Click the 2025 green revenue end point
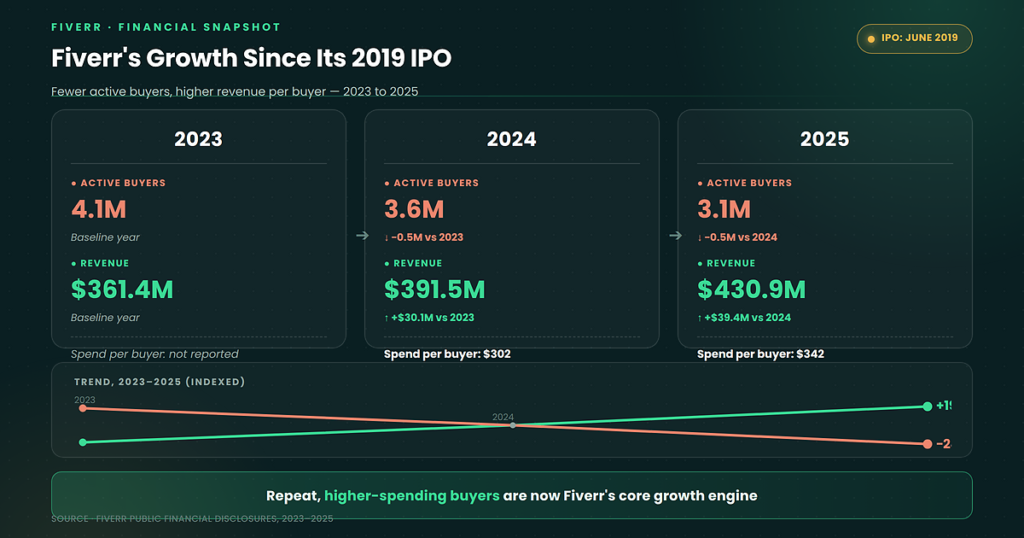 pos(927,406)
